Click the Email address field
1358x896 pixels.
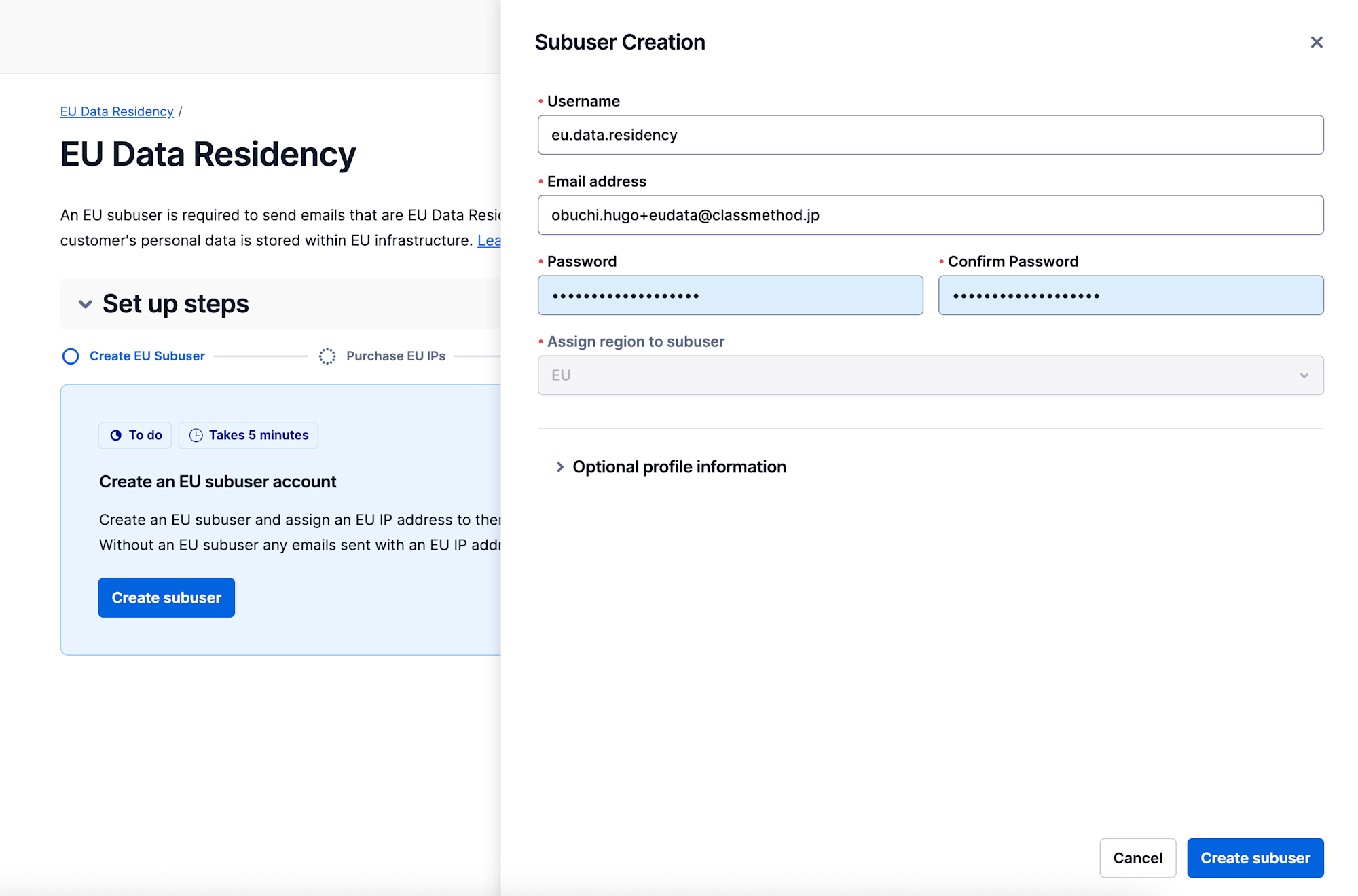[x=930, y=215]
